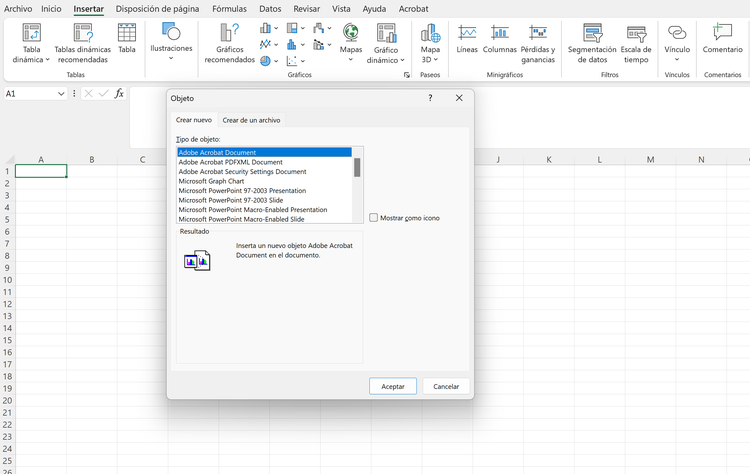Image resolution: width=750 pixels, height=474 pixels.
Task: Insert a Comentario
Action: [722, 38]
